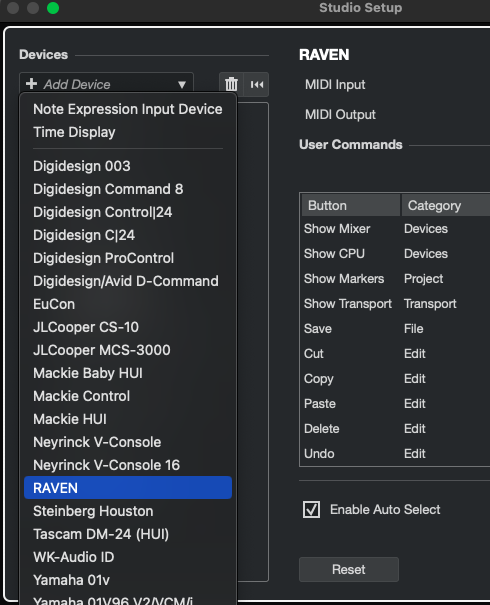
Task: Click Devices category for Show CPU
Action: coord(426,253)
